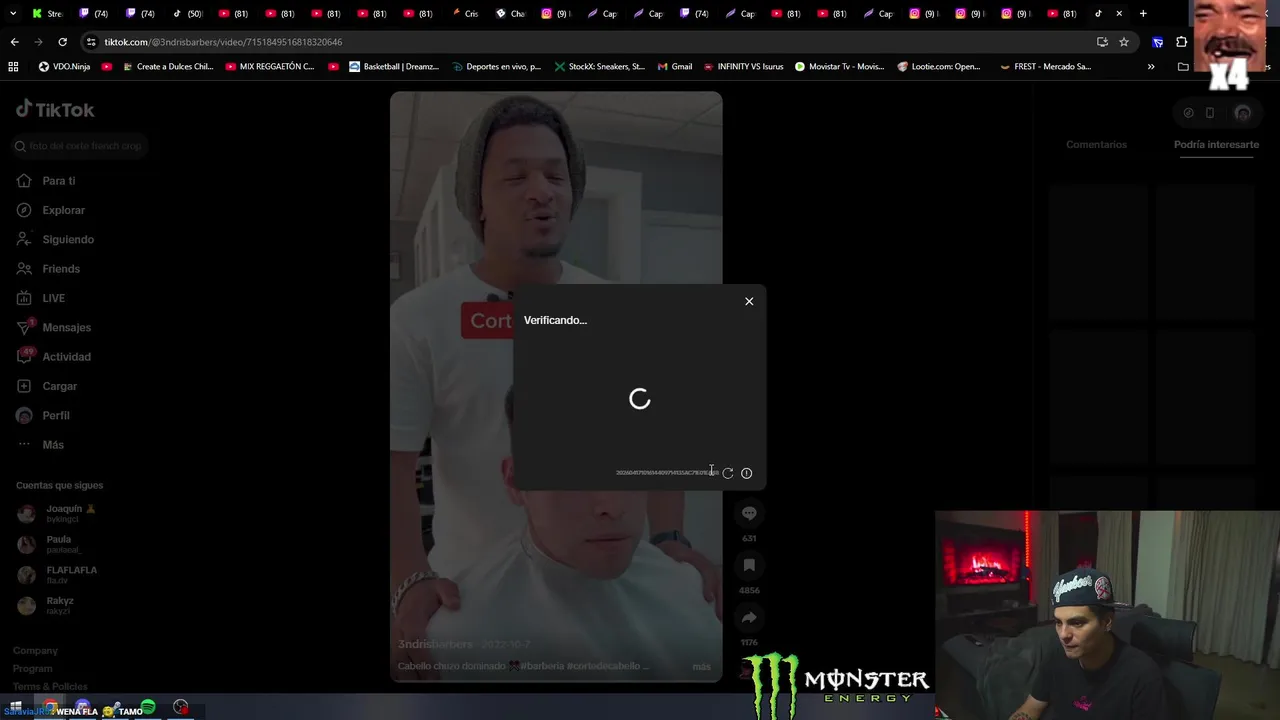This screenshot has width=1280, height=720.
Task: Open MIX REGGAETÓN bookmark
Action: coord(270,67)
